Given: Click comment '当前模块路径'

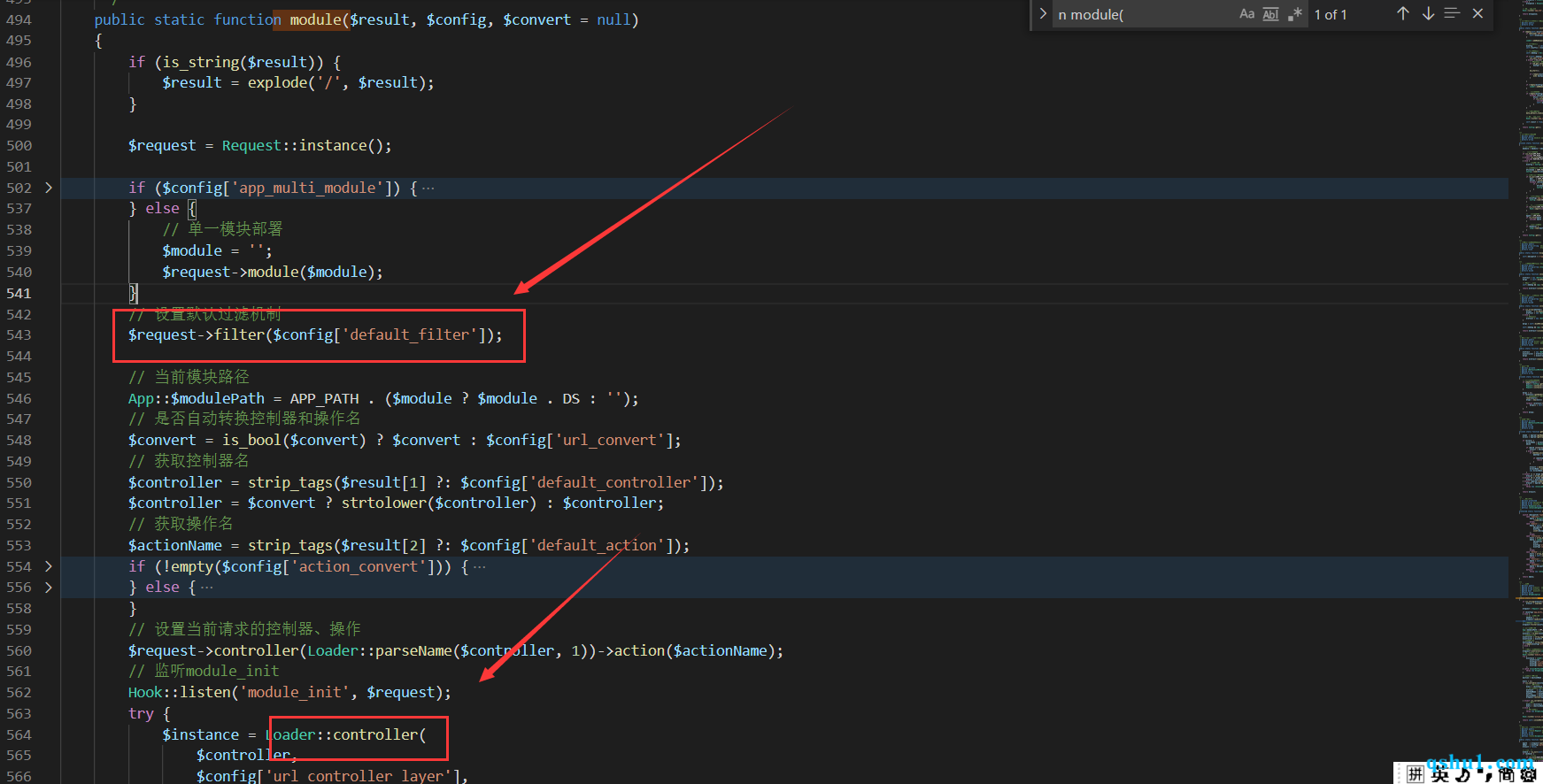Looking at the screenshot, I should click(x=202, y=377).
